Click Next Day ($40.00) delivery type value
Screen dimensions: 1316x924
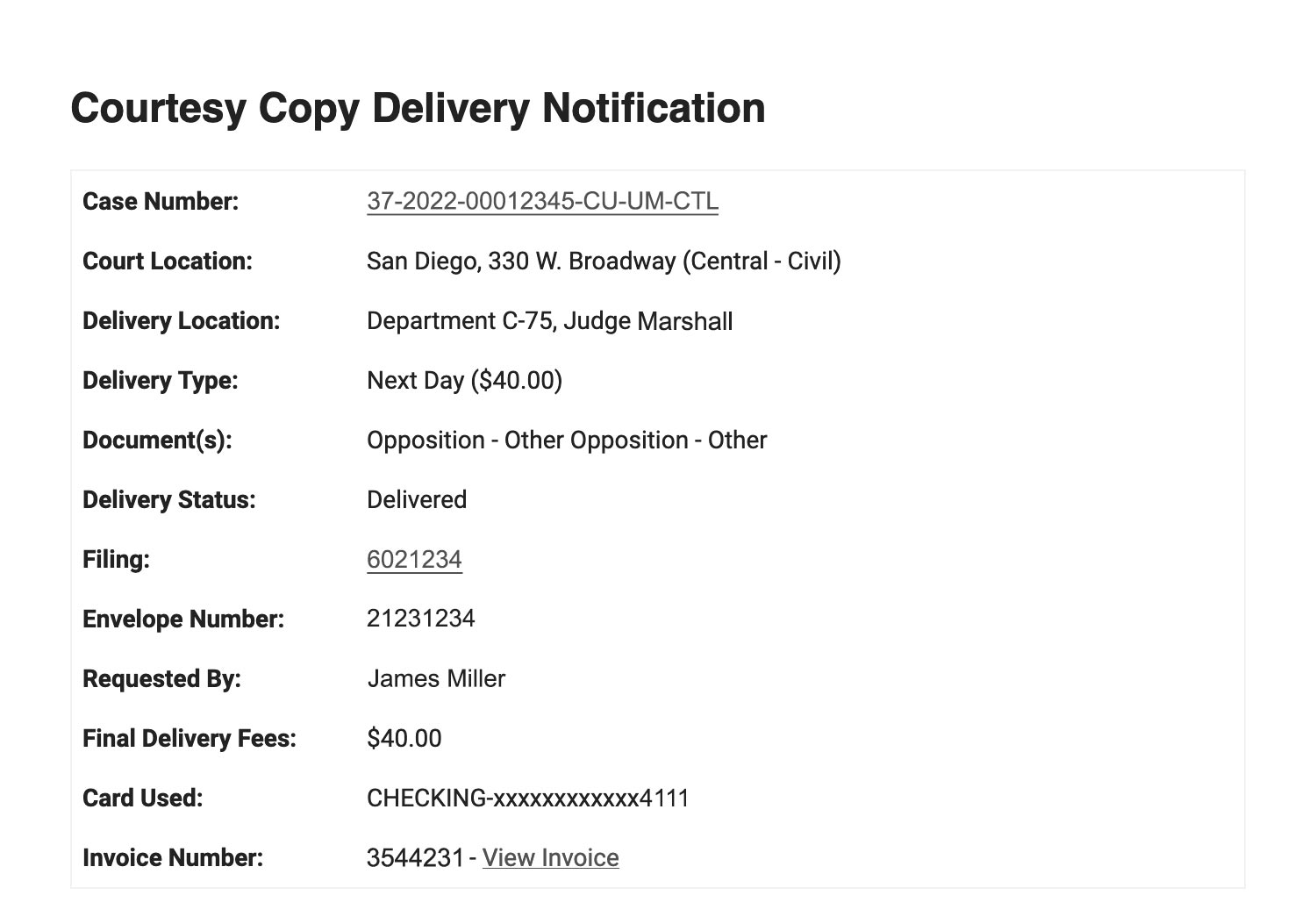pyautogui.click(x=465, y=380)
